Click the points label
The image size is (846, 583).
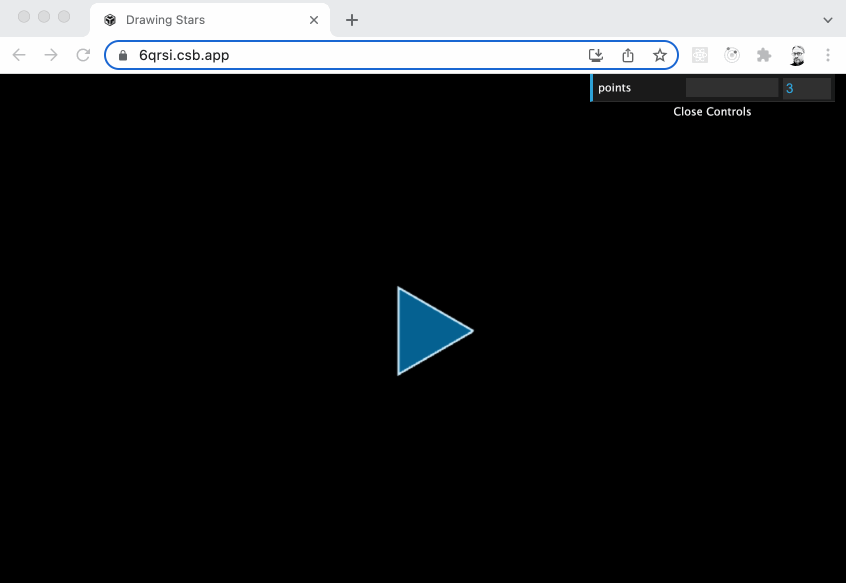[615, 88]
